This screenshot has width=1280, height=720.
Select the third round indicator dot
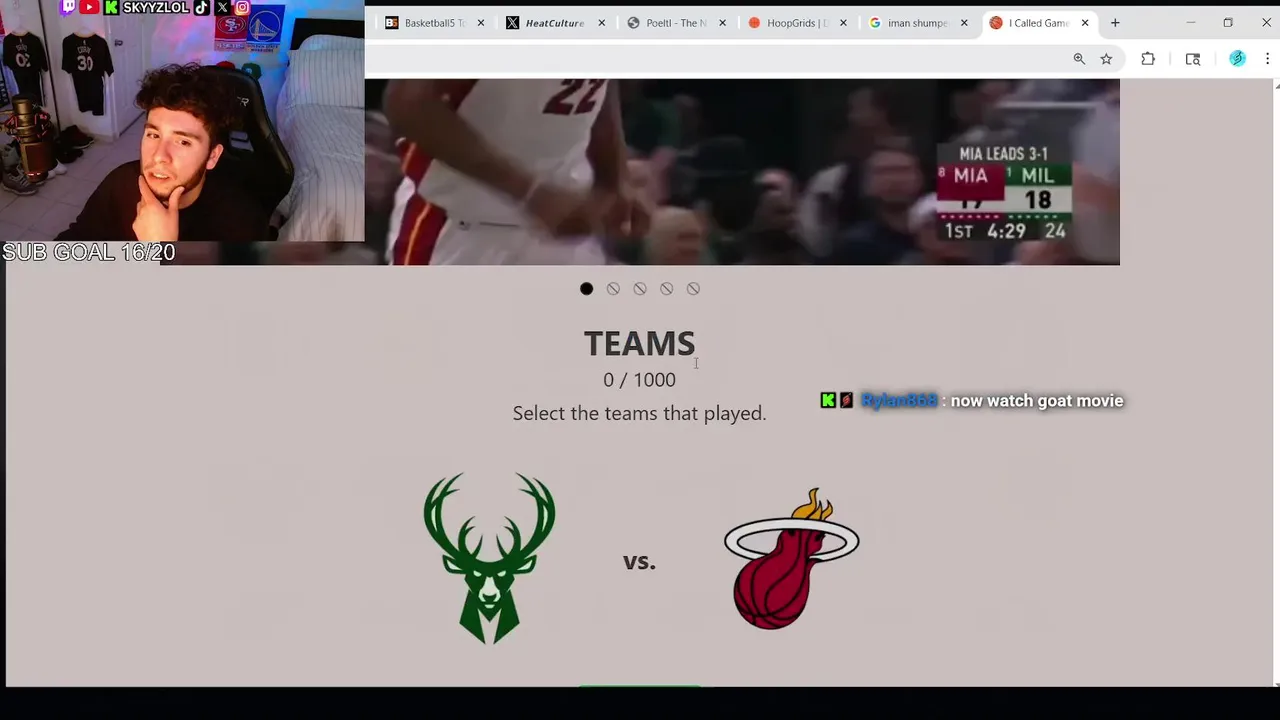pyautogui.click(x=640, y=289)
